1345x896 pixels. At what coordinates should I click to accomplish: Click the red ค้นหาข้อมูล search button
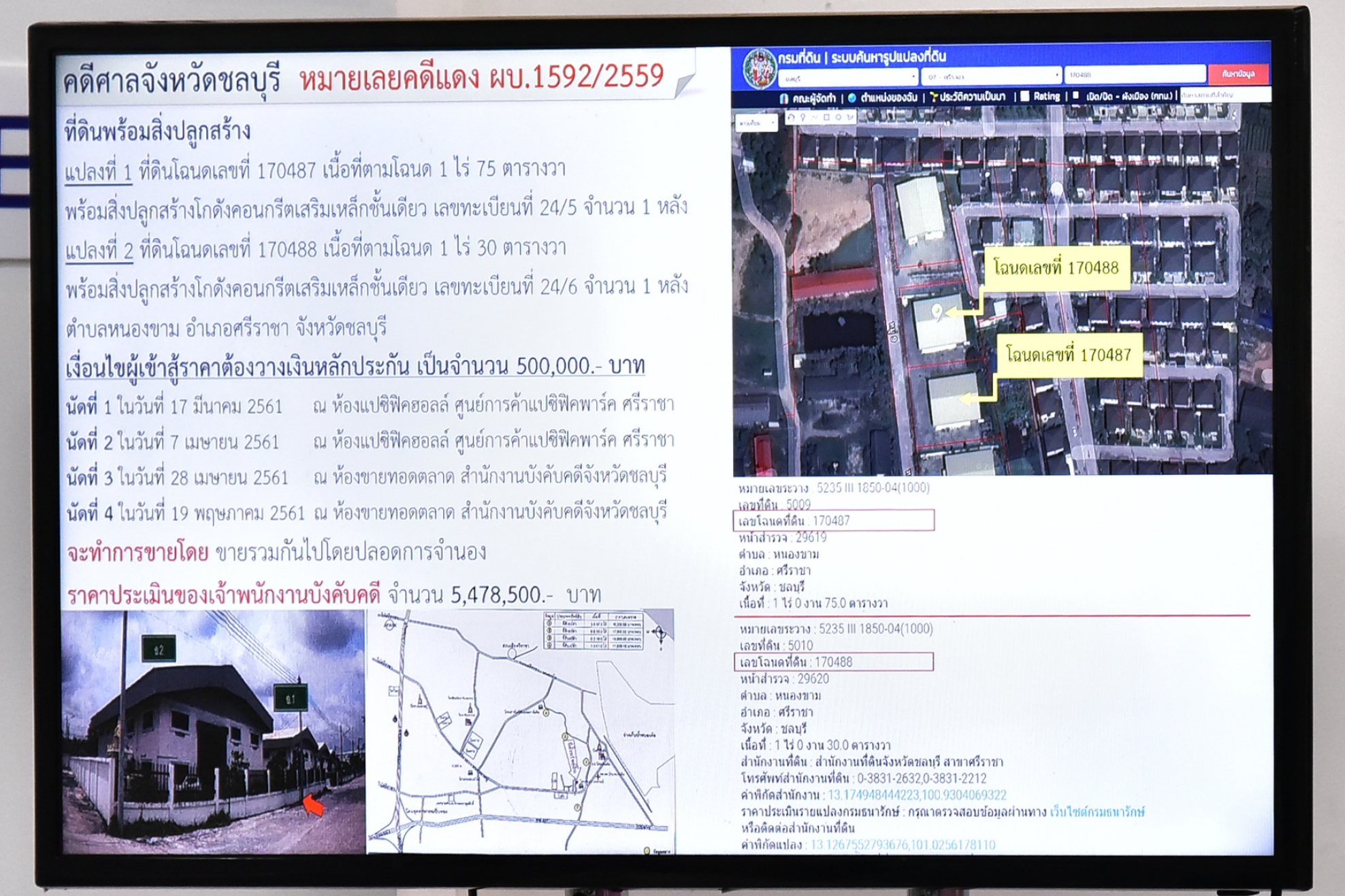[1238, 73]
